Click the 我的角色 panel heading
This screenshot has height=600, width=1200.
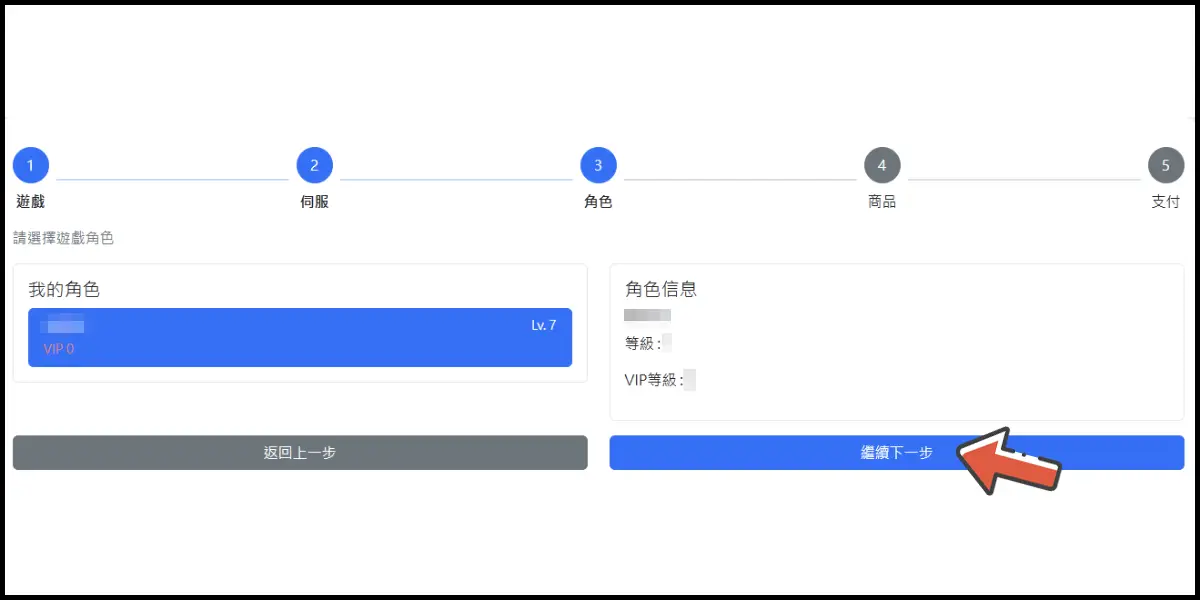[x=64, y=290]
